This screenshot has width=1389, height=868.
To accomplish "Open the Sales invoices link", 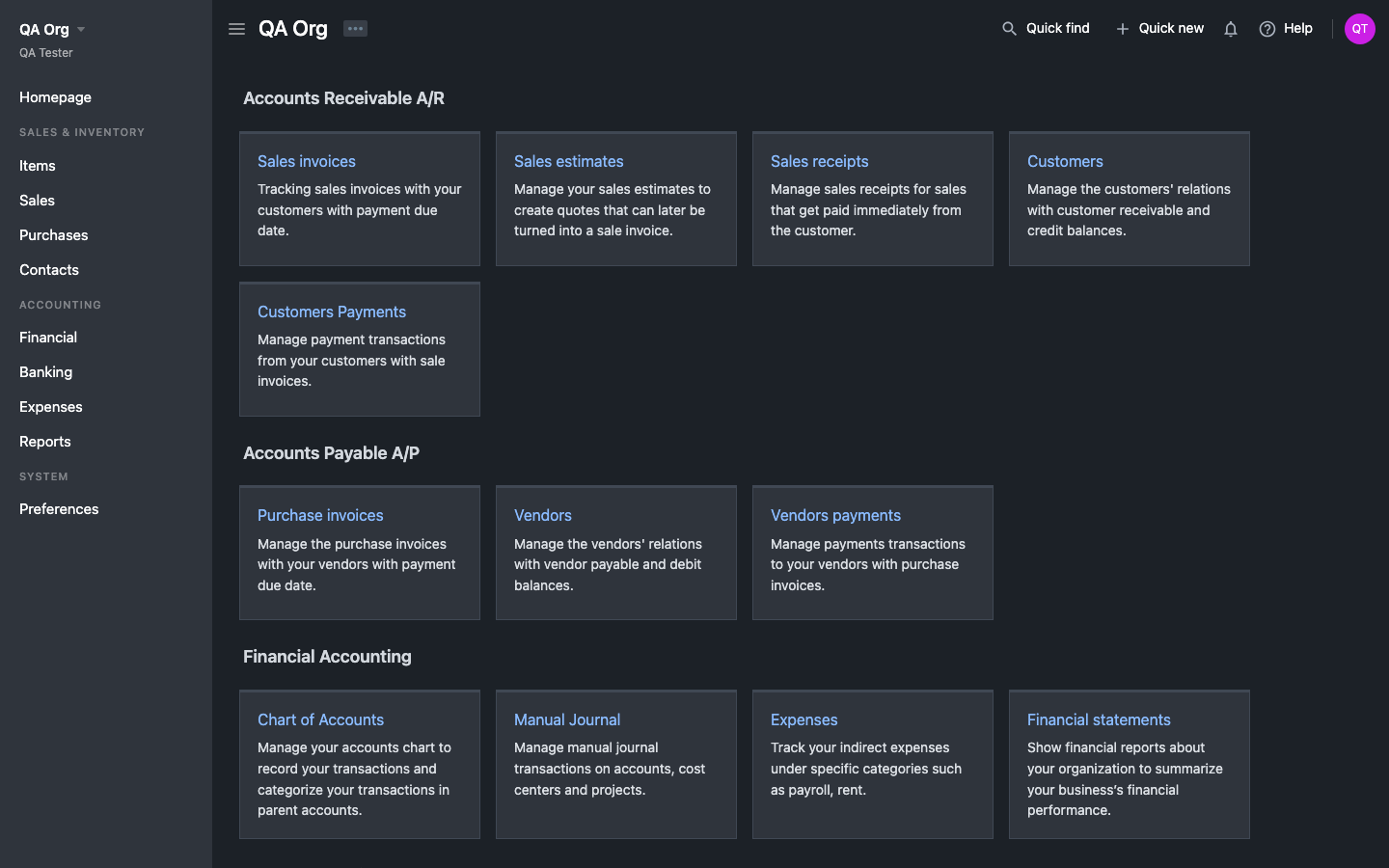I will tap(307, 161).
